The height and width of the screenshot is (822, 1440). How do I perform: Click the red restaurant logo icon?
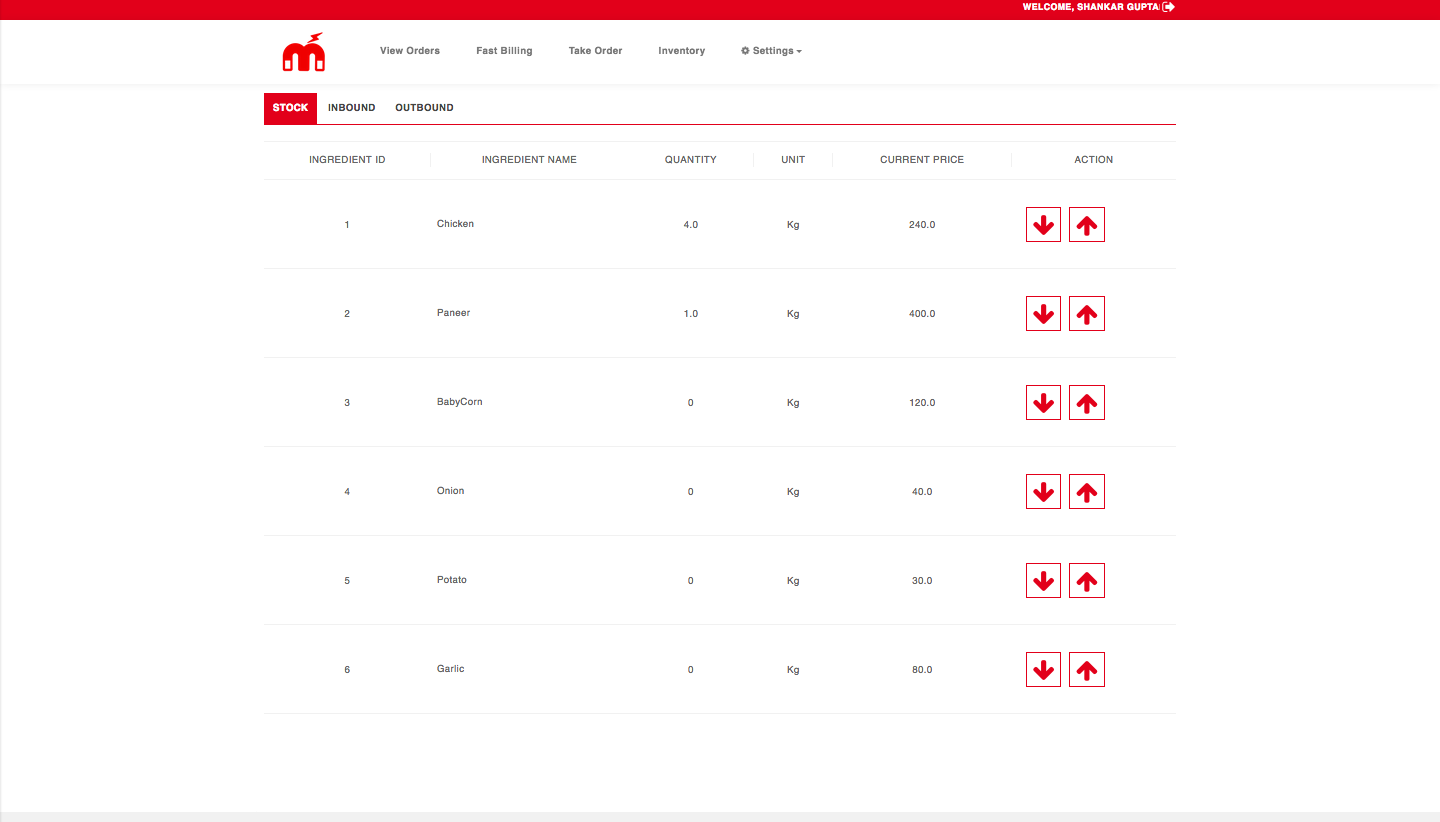(x=304, y=52)
